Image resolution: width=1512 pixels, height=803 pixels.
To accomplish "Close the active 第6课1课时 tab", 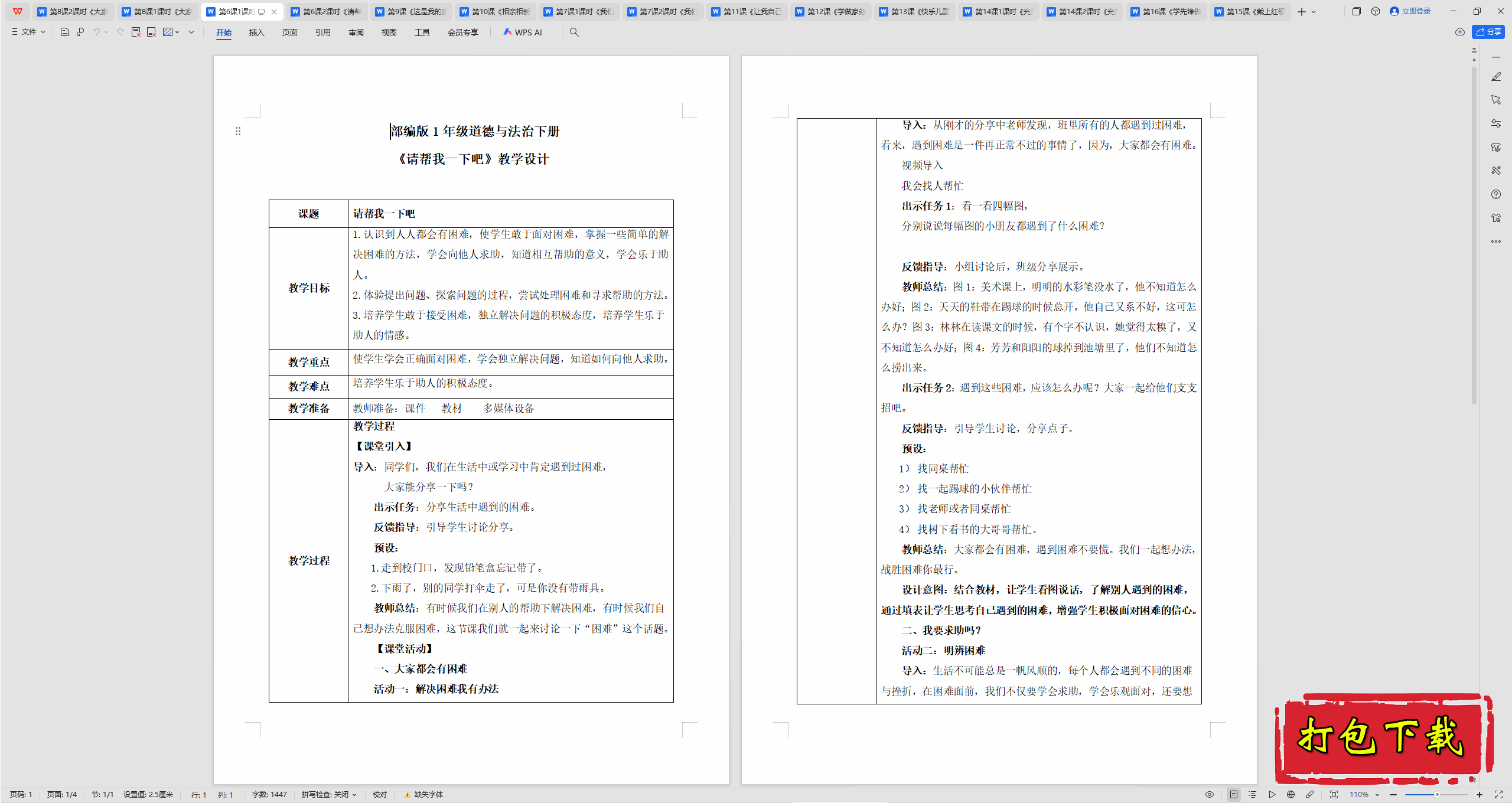I will (274, 12).
